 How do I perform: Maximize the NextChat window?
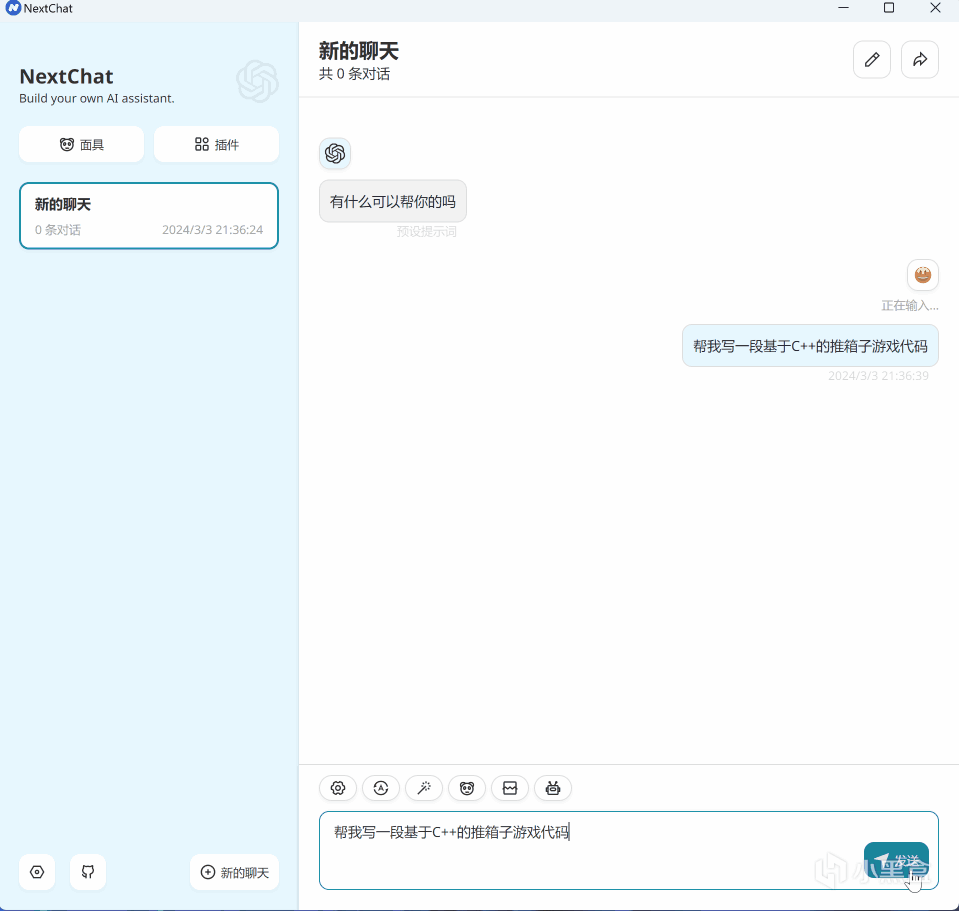(889, 8)
